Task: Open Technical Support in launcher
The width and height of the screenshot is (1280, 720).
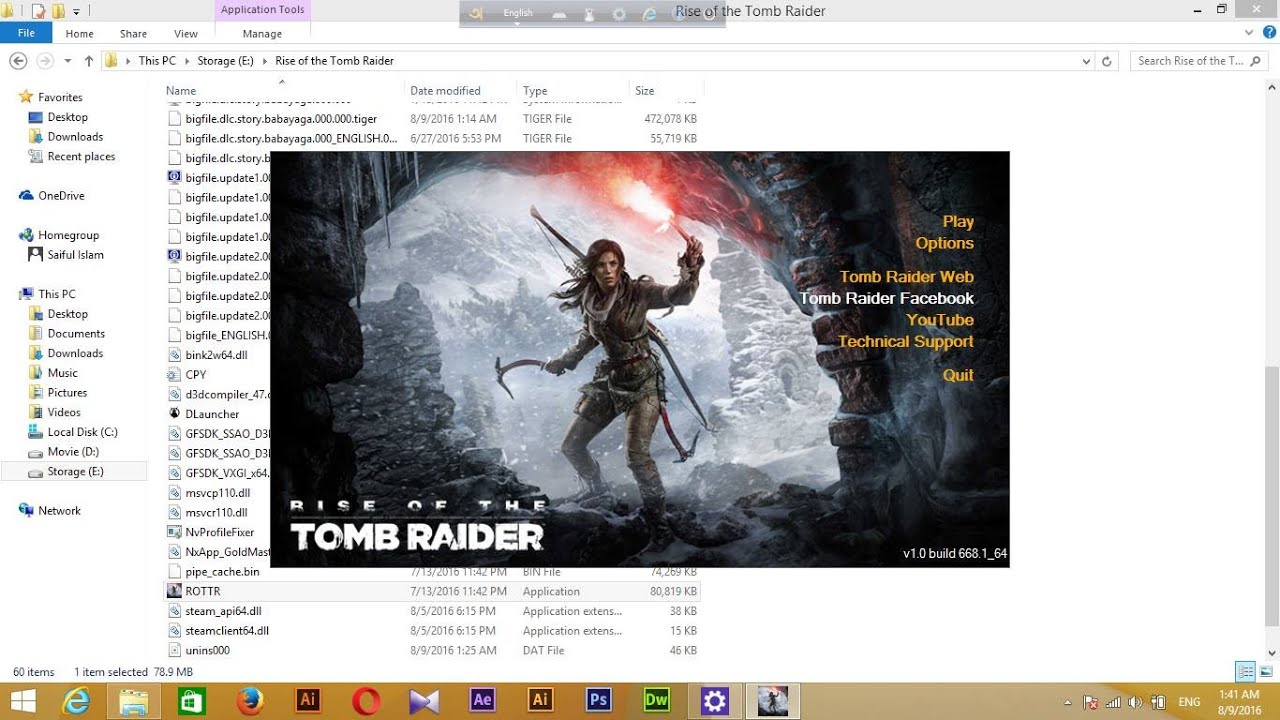Action: point(906,341)
